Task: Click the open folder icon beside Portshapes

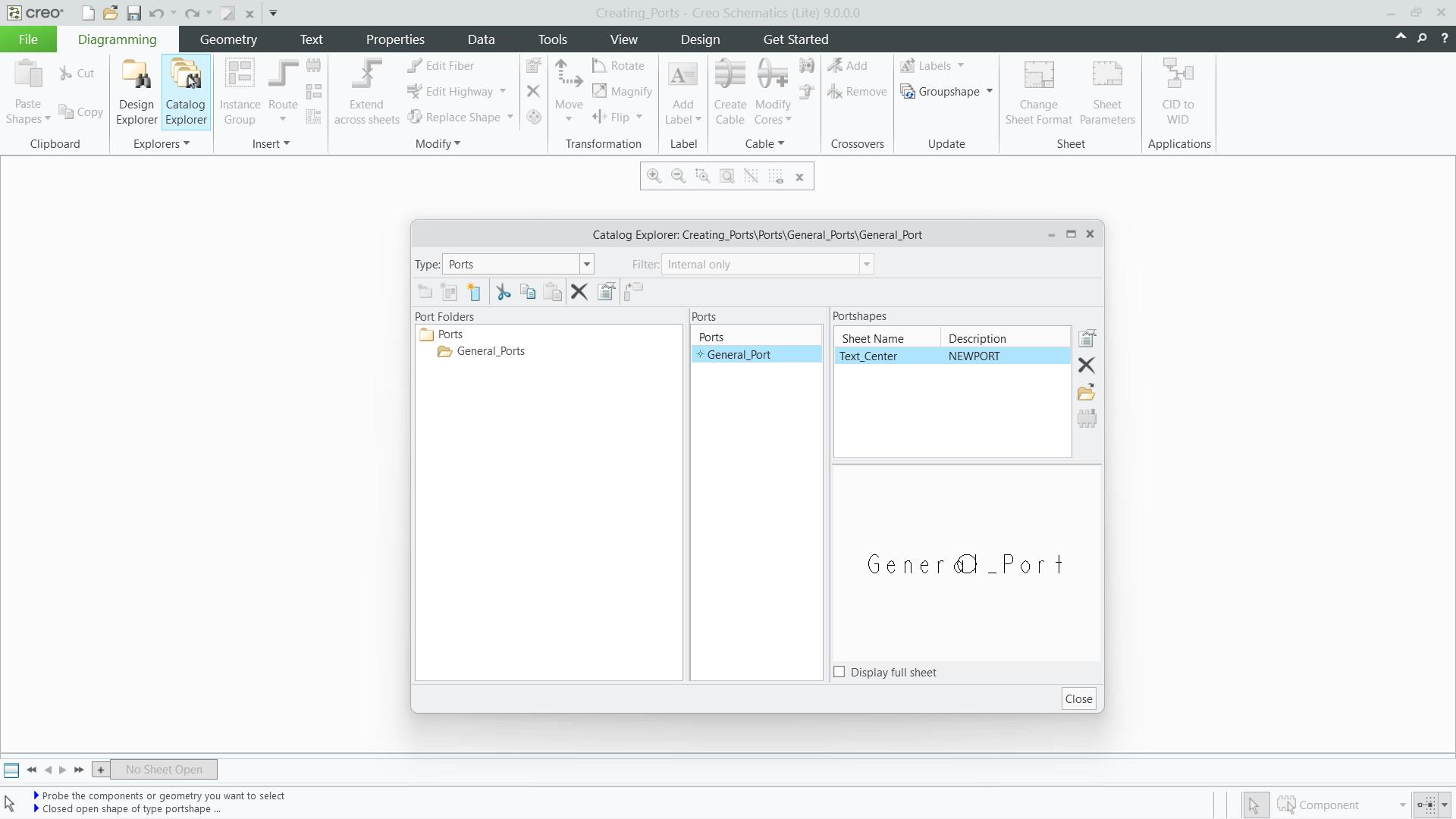Action: tap(1087, 392)
